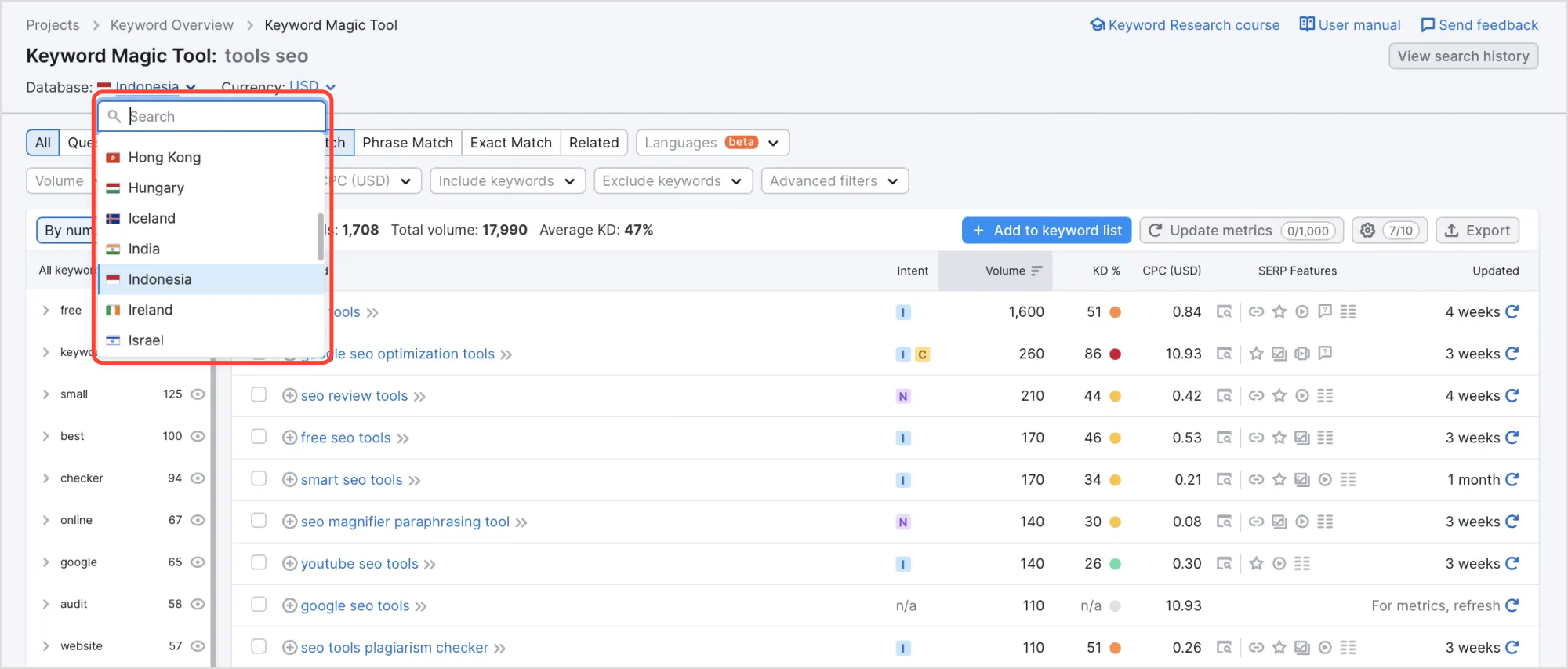Pick Israel from the database list
The height and width of the screenshot is (669, 1568).
tap(212, 341)
